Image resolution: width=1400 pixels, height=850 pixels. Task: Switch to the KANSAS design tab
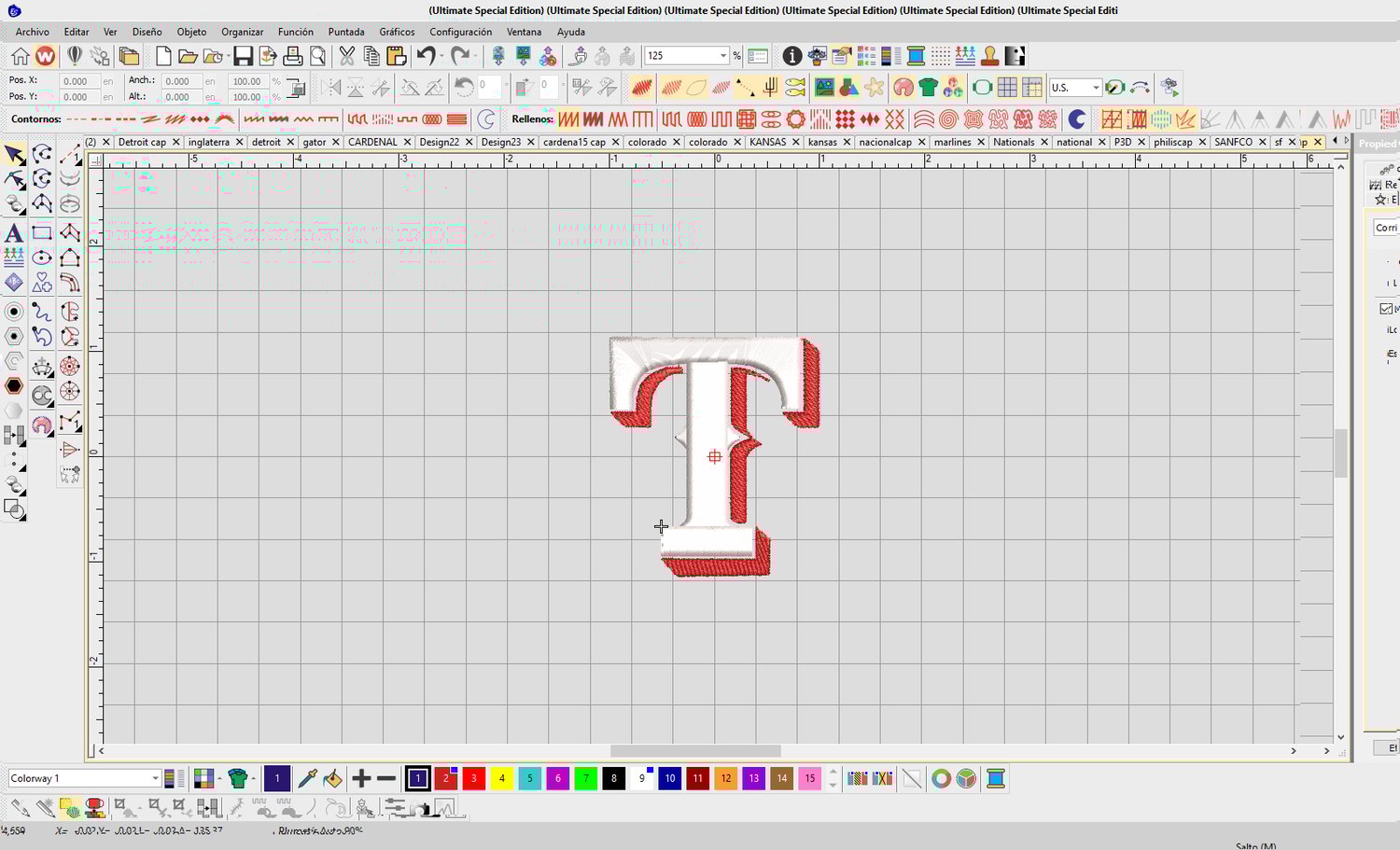pyautogui.click(x=767, y=142)
